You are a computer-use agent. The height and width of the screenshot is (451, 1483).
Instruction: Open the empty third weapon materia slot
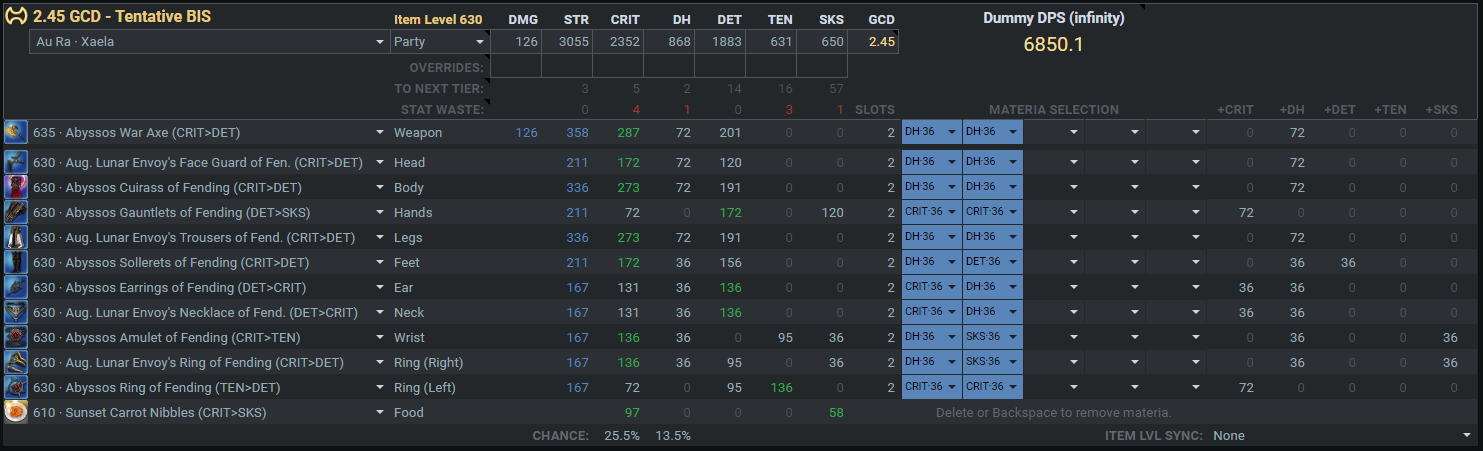[x=1053, y=133]
